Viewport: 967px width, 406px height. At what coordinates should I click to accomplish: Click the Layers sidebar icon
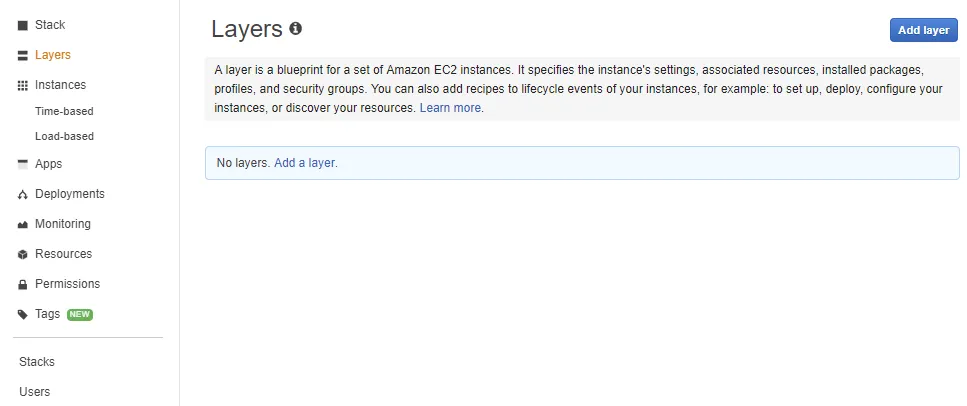[23, 55]
